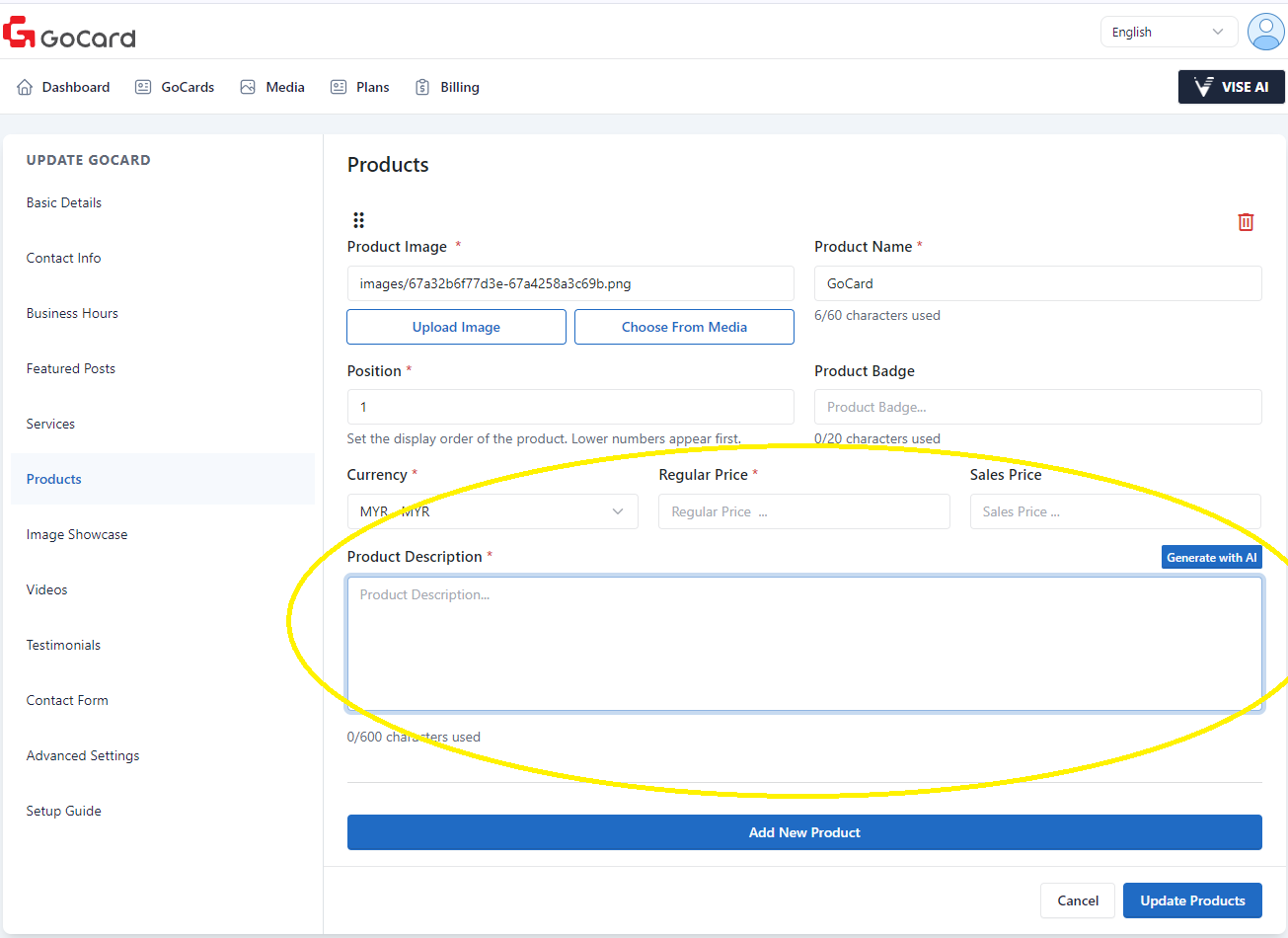Click the GoCard logo icon
This screenshot has height=938, width=1288.
point(19,33)
